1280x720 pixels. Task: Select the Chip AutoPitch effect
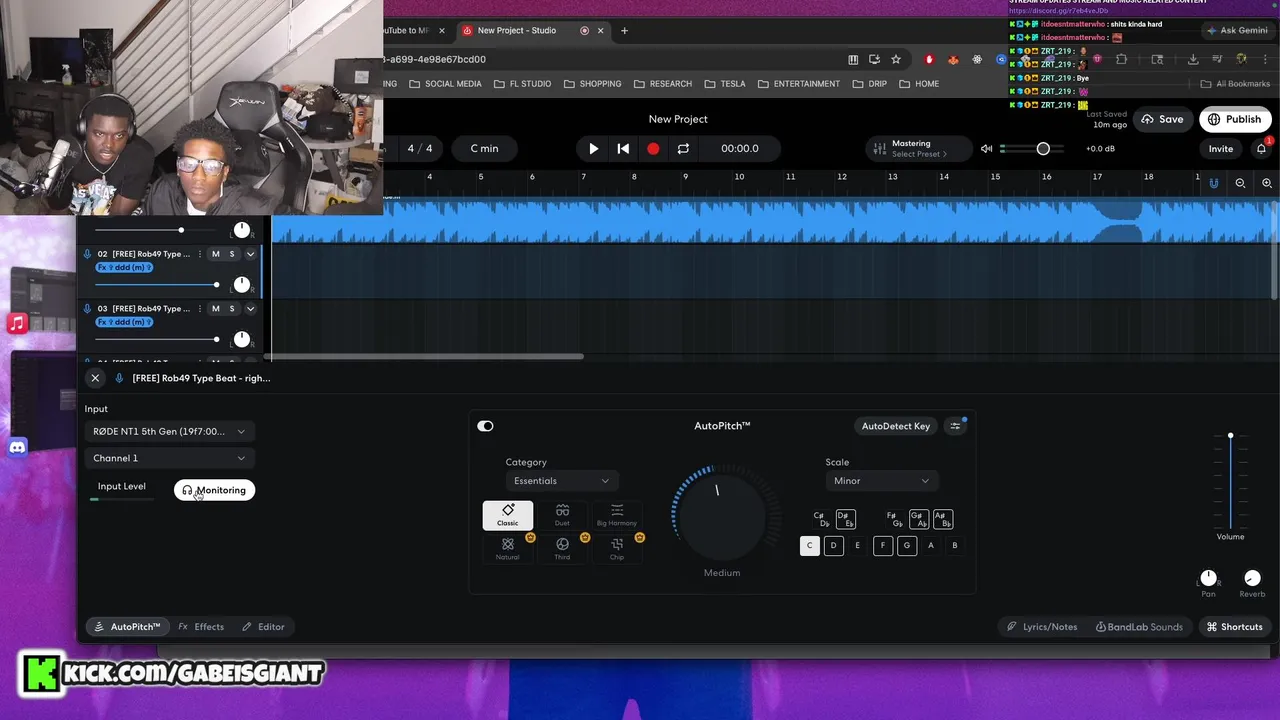pyautogui.click(x=617, y=548)
